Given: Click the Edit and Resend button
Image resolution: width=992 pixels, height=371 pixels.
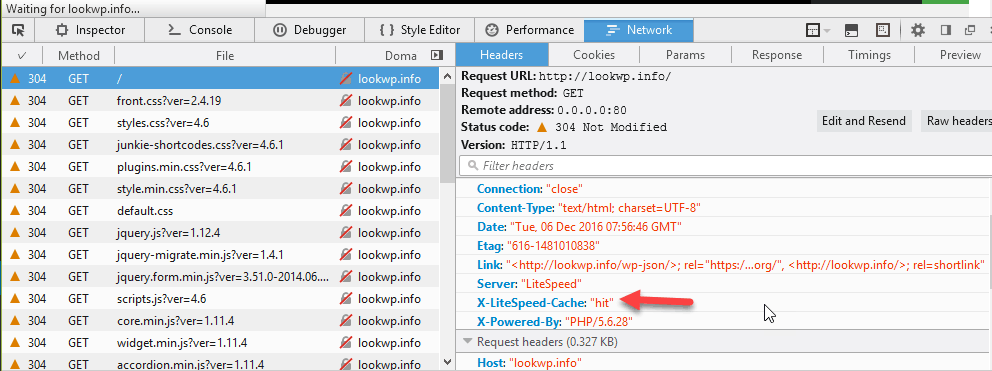Looking at the screenshot, I should pos(864,120).
